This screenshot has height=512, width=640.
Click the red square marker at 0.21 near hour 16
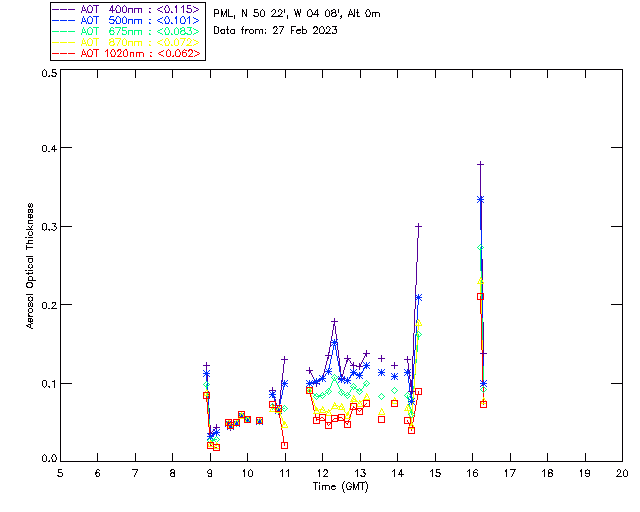pyautogui.click(x=480, y=296)
